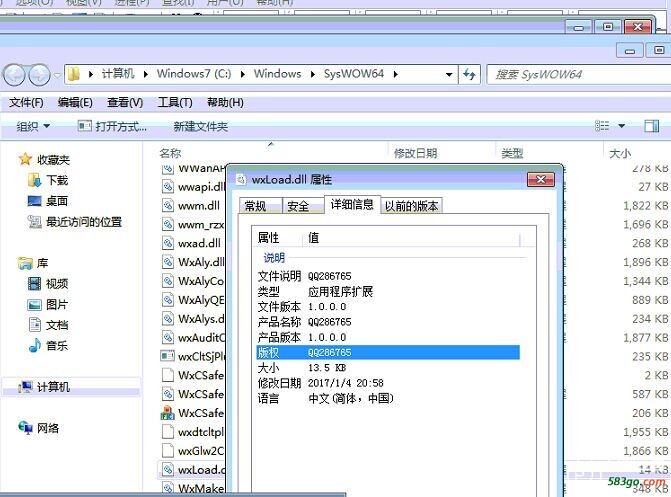Screen dimensions: 671x497
Task: Select the wxdtcltpl file icon
Action: pyautogui.click(x=168, y=432)
